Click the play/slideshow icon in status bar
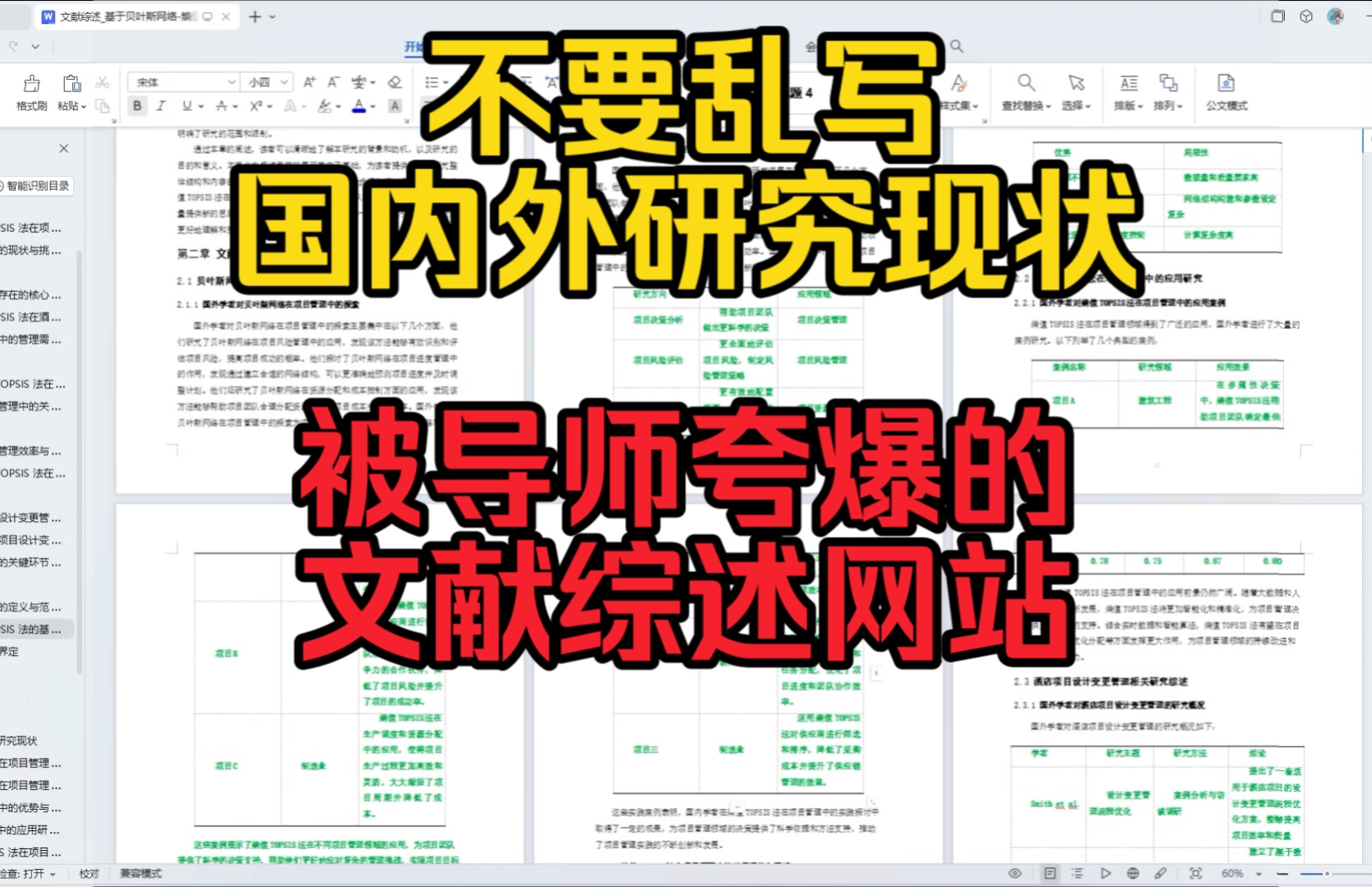The image size is (1372, 887). [1105, 873]
